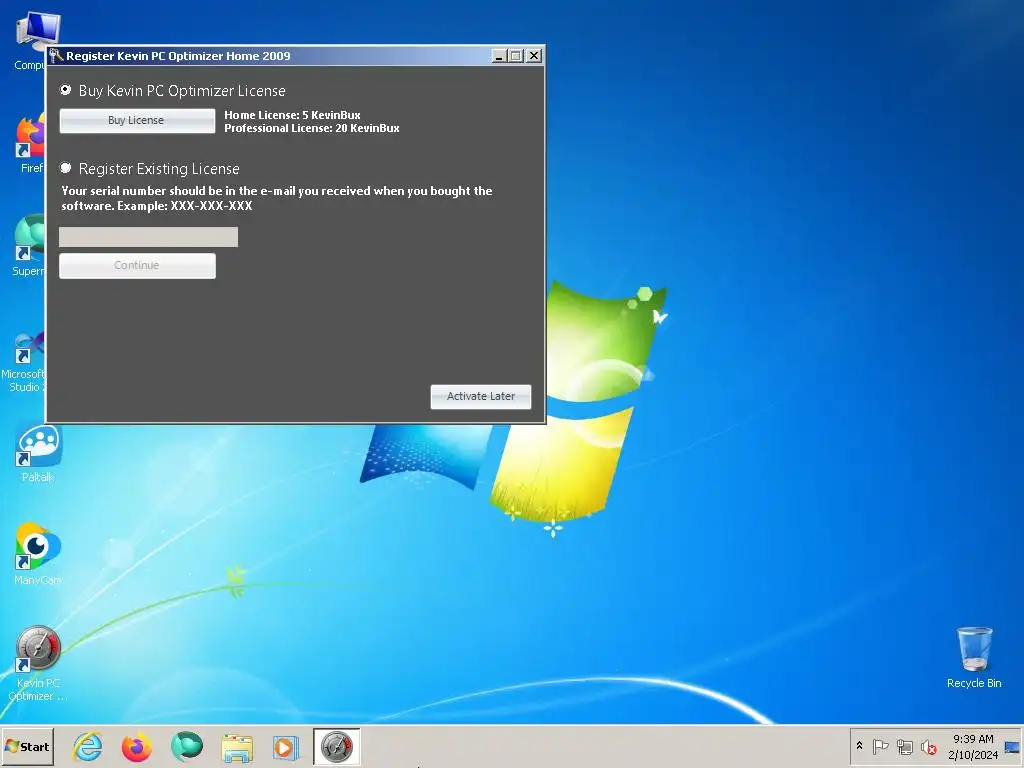Open Windows Explorer folder from taskbar

coord(236,746)
